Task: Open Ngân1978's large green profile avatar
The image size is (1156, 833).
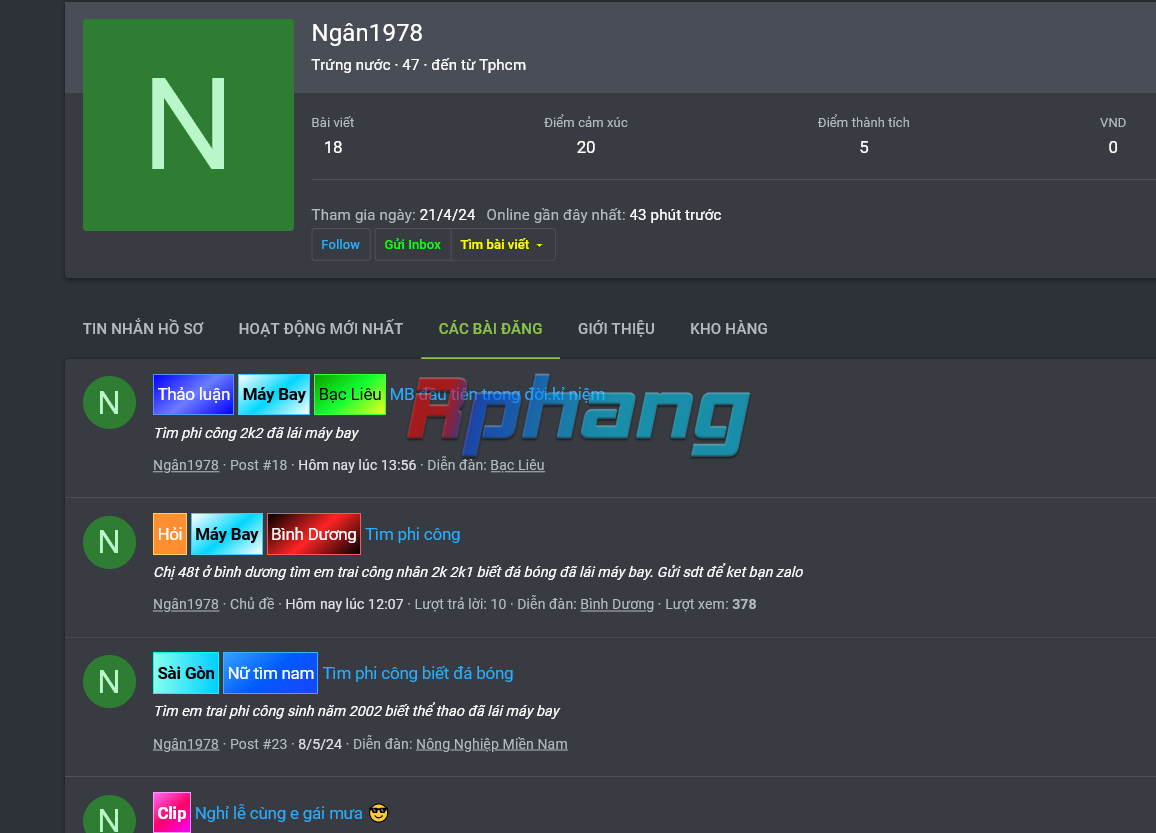Action: tap(188, 125)
